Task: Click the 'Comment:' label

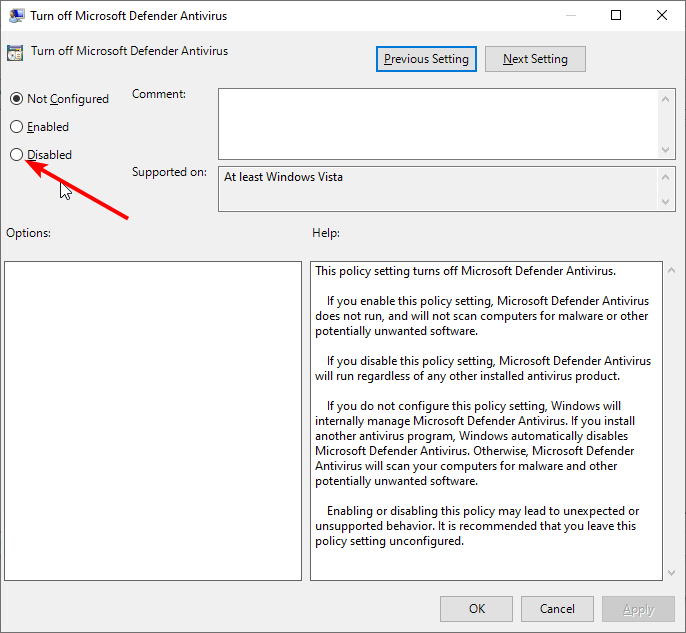Action: (159, 94)
